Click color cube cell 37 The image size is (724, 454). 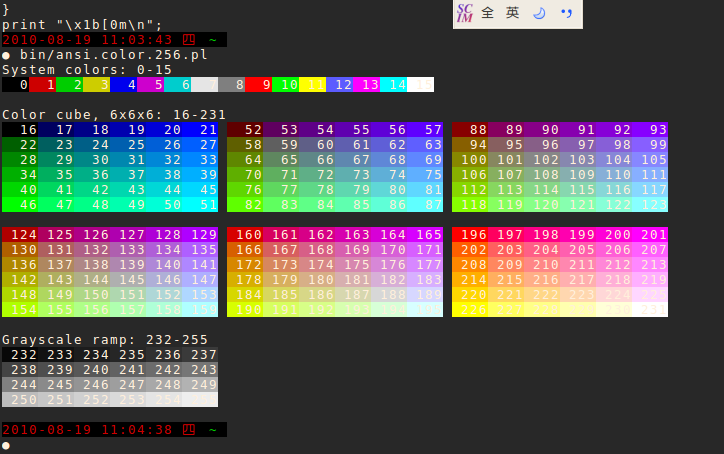128,175
